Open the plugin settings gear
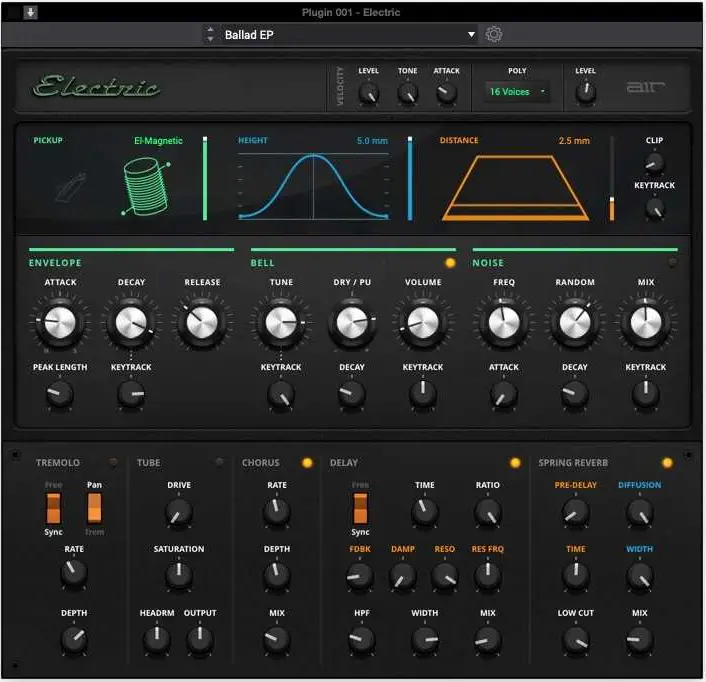Viewport: 706px width, 682px height. (493, 34)
